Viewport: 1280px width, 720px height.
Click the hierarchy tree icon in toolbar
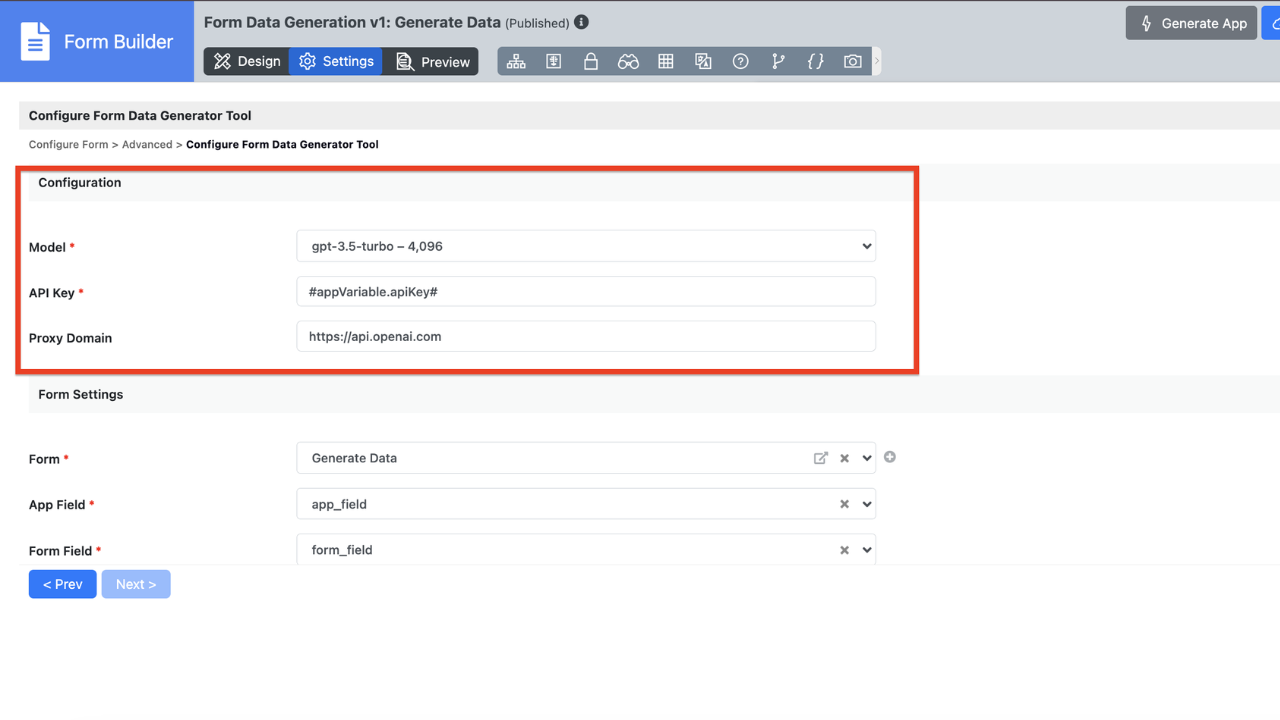pyautogui.click(x=516, y=62)
